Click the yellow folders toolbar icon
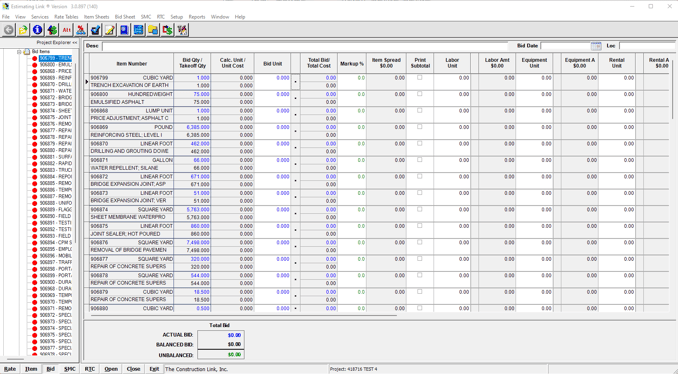This screenshot has height=374, width=678. [x=153, y=30]
